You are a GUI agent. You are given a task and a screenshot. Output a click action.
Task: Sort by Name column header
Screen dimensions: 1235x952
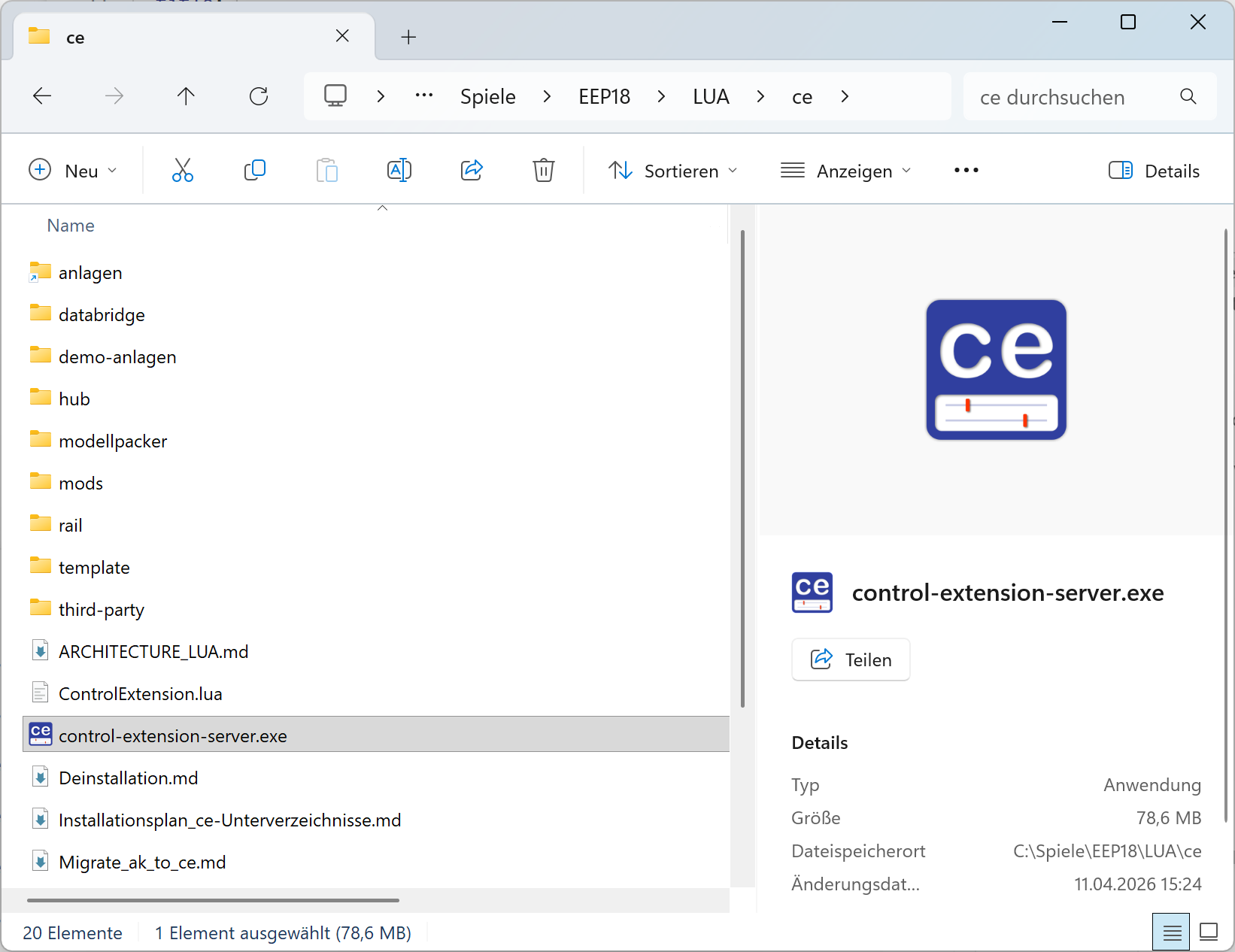click(x=71, y=226)
